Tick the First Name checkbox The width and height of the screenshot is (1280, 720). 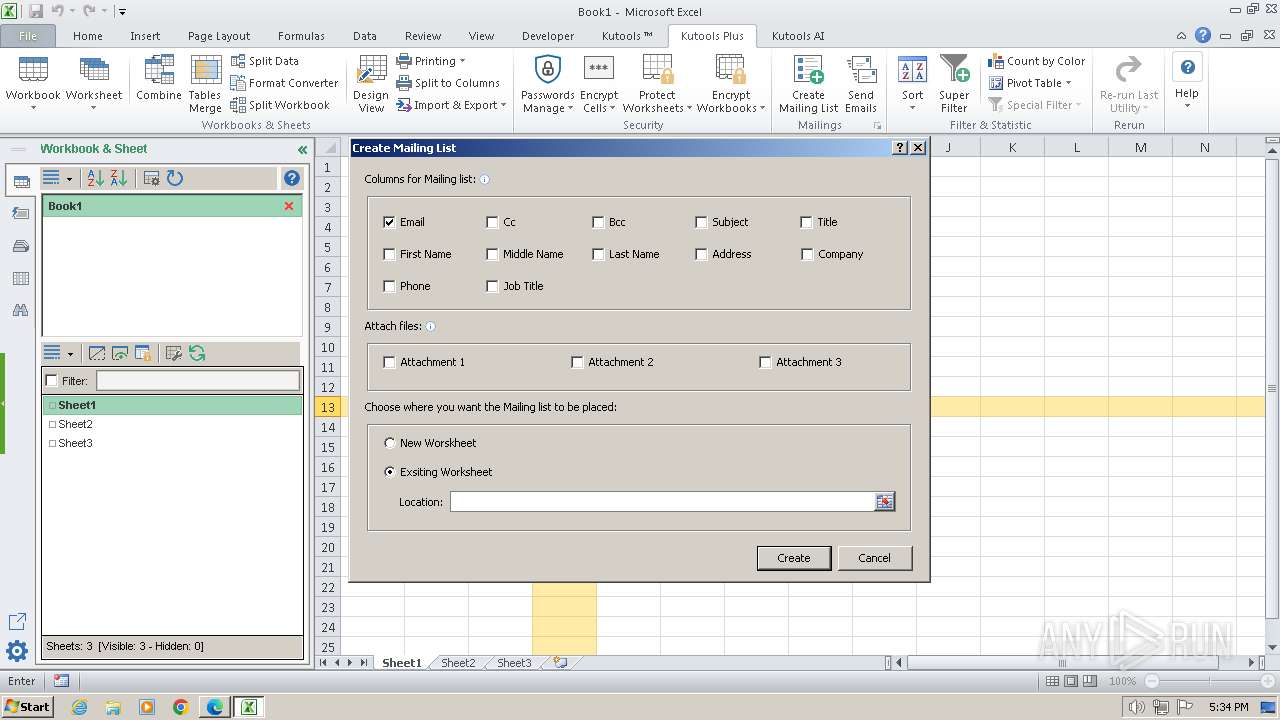coord(389,254)
